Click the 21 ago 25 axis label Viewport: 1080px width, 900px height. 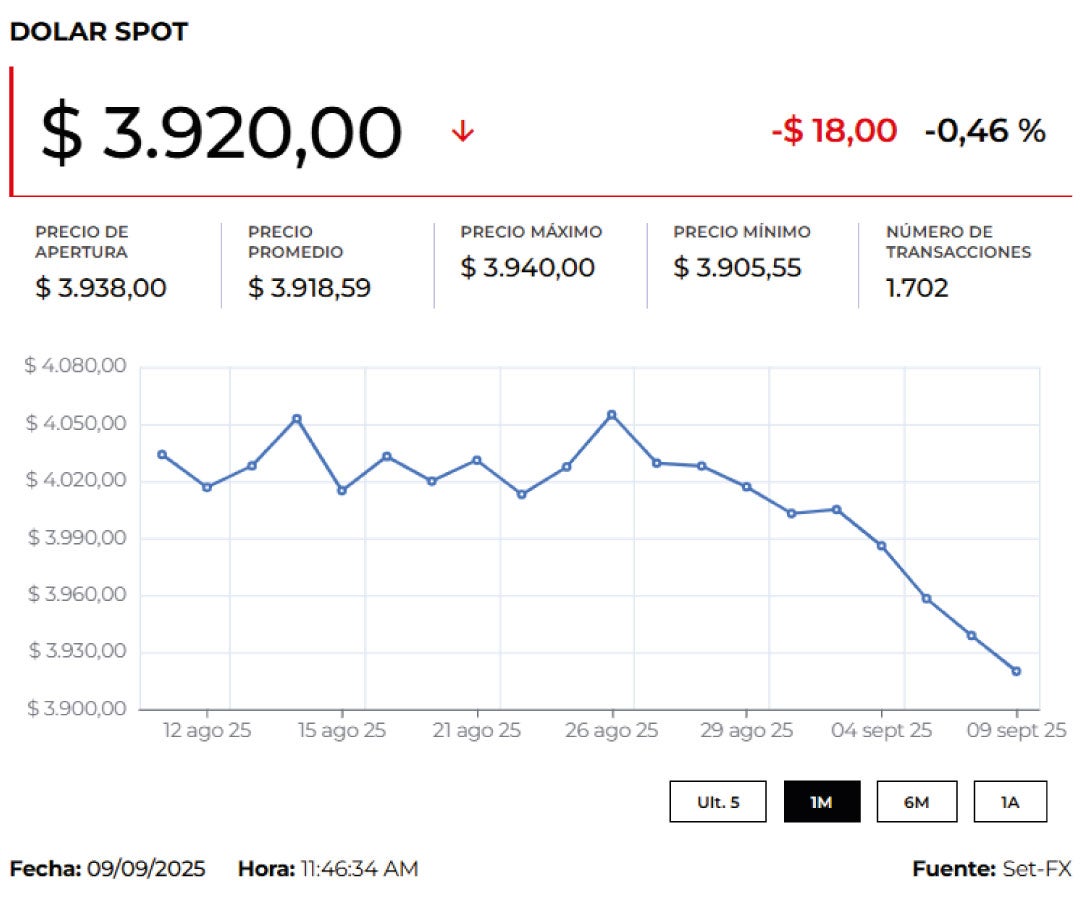point(477,731)
